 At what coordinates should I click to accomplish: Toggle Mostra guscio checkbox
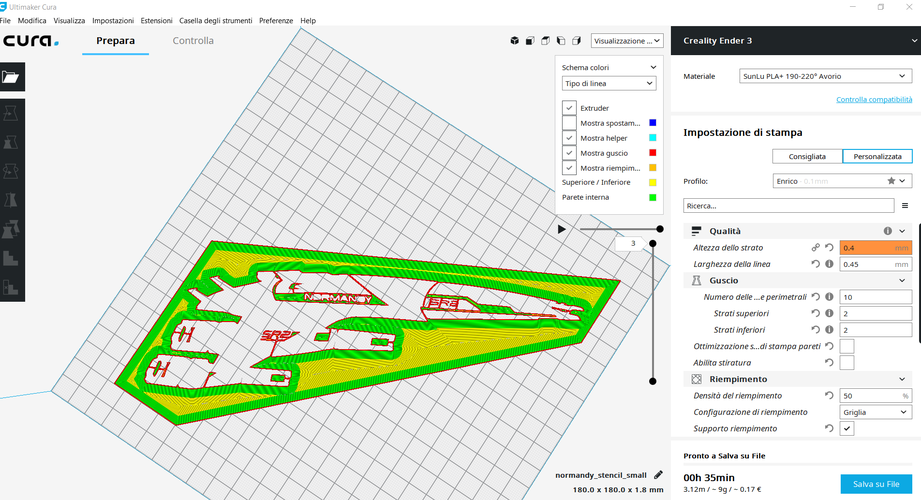[x=569, y=153]
